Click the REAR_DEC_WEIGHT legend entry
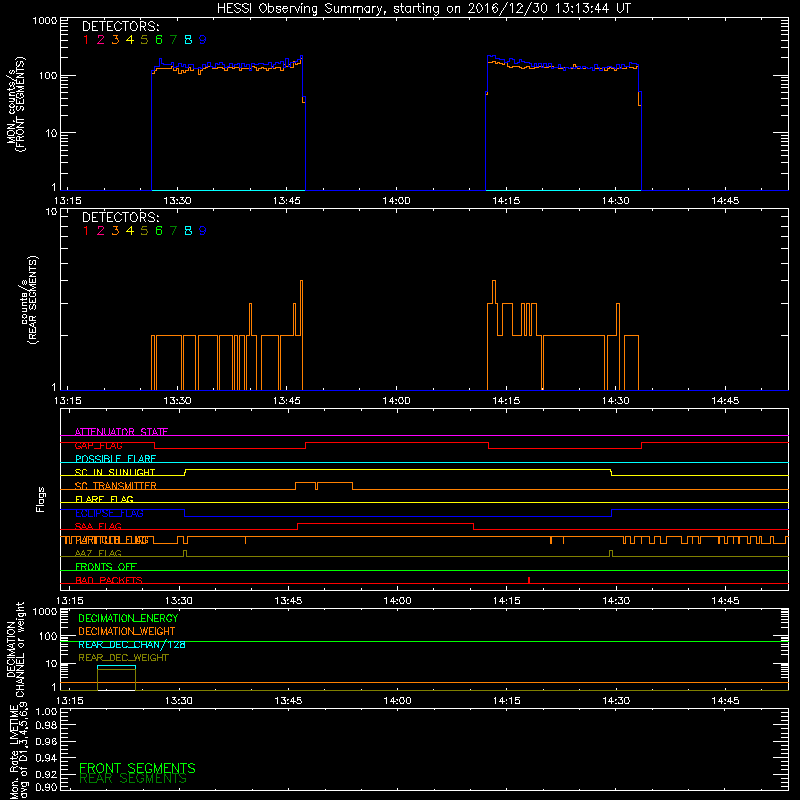This screenshot has width=800, height=800. click(x=123, y=658)
